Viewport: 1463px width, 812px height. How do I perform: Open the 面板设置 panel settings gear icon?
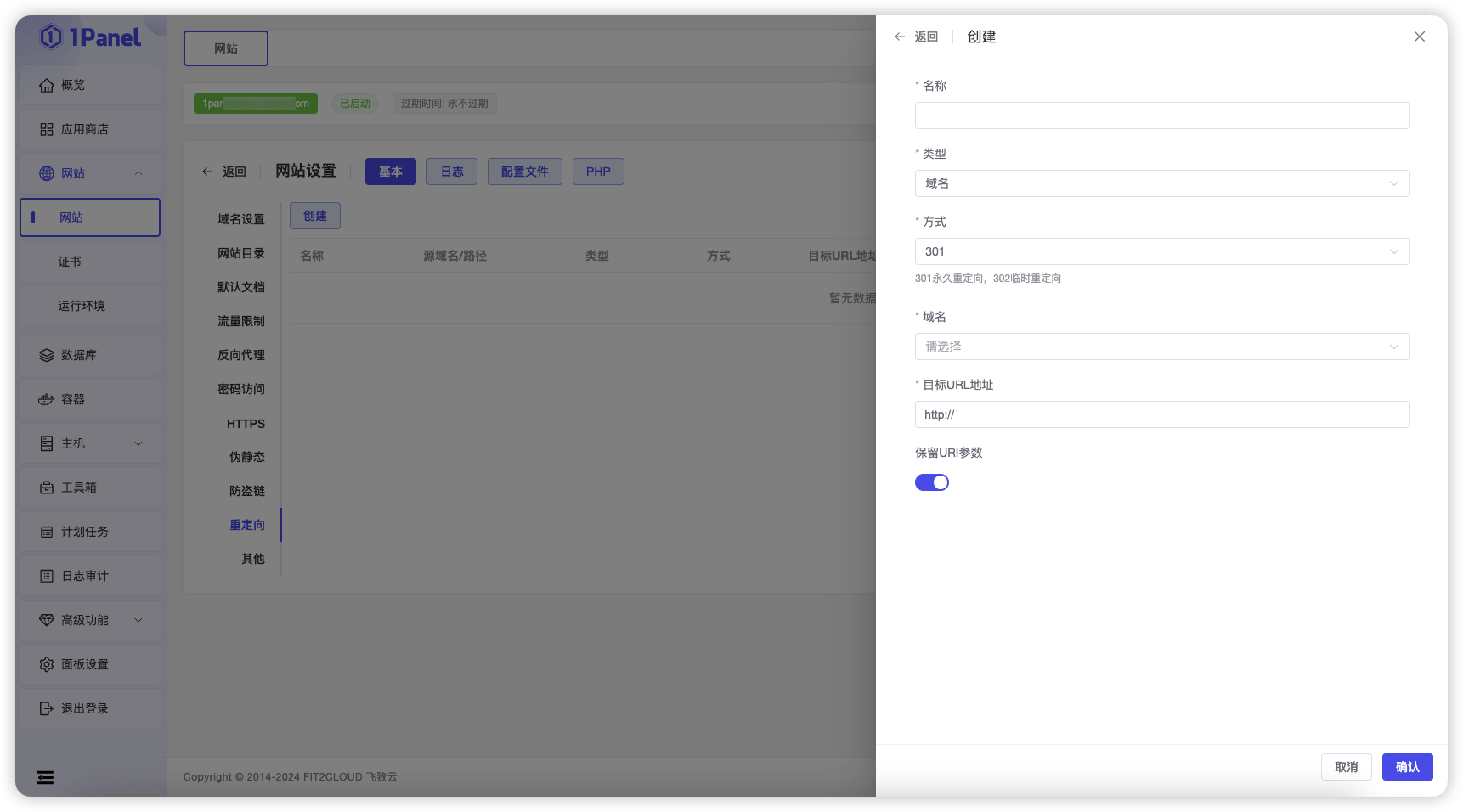point(47,663)
